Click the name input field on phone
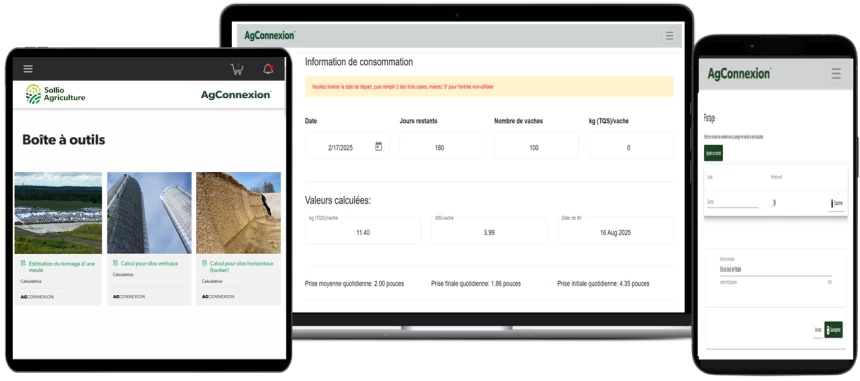Viewport: 860px width, 381px height. click(776, 270)
